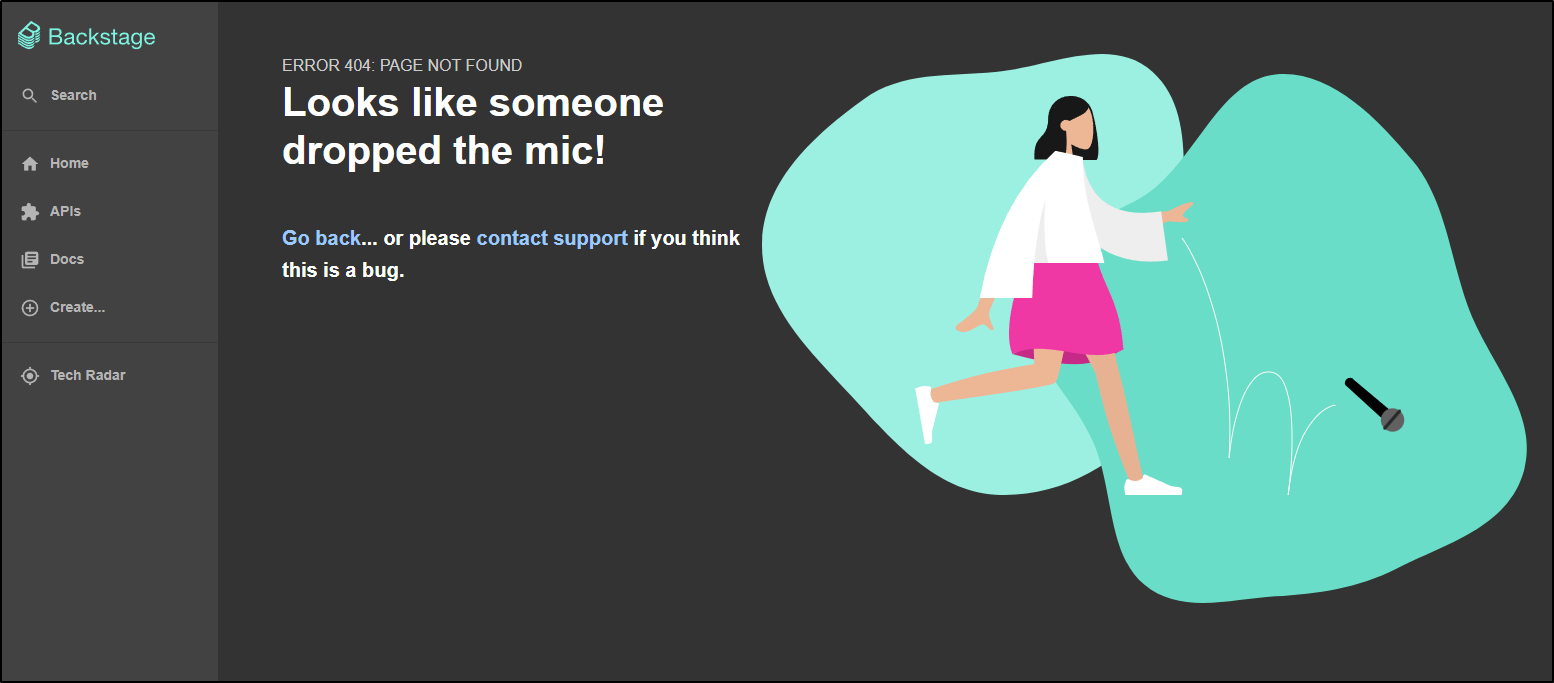
Task: Click the Docs library icon
Action: [x=30, y=260]
